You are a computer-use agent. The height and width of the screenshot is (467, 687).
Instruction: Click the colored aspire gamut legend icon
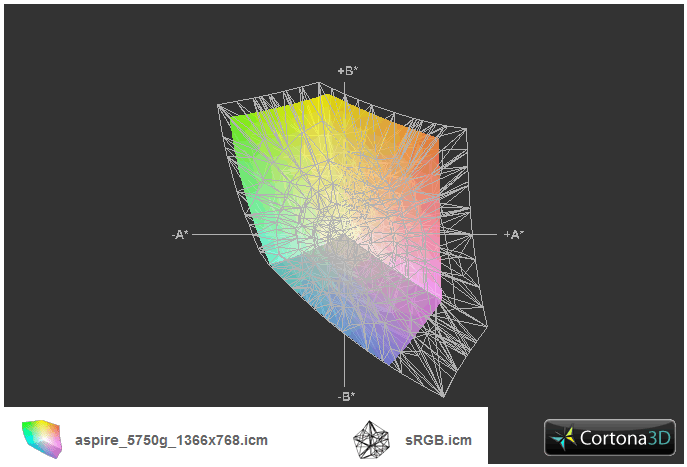(42, 439)
